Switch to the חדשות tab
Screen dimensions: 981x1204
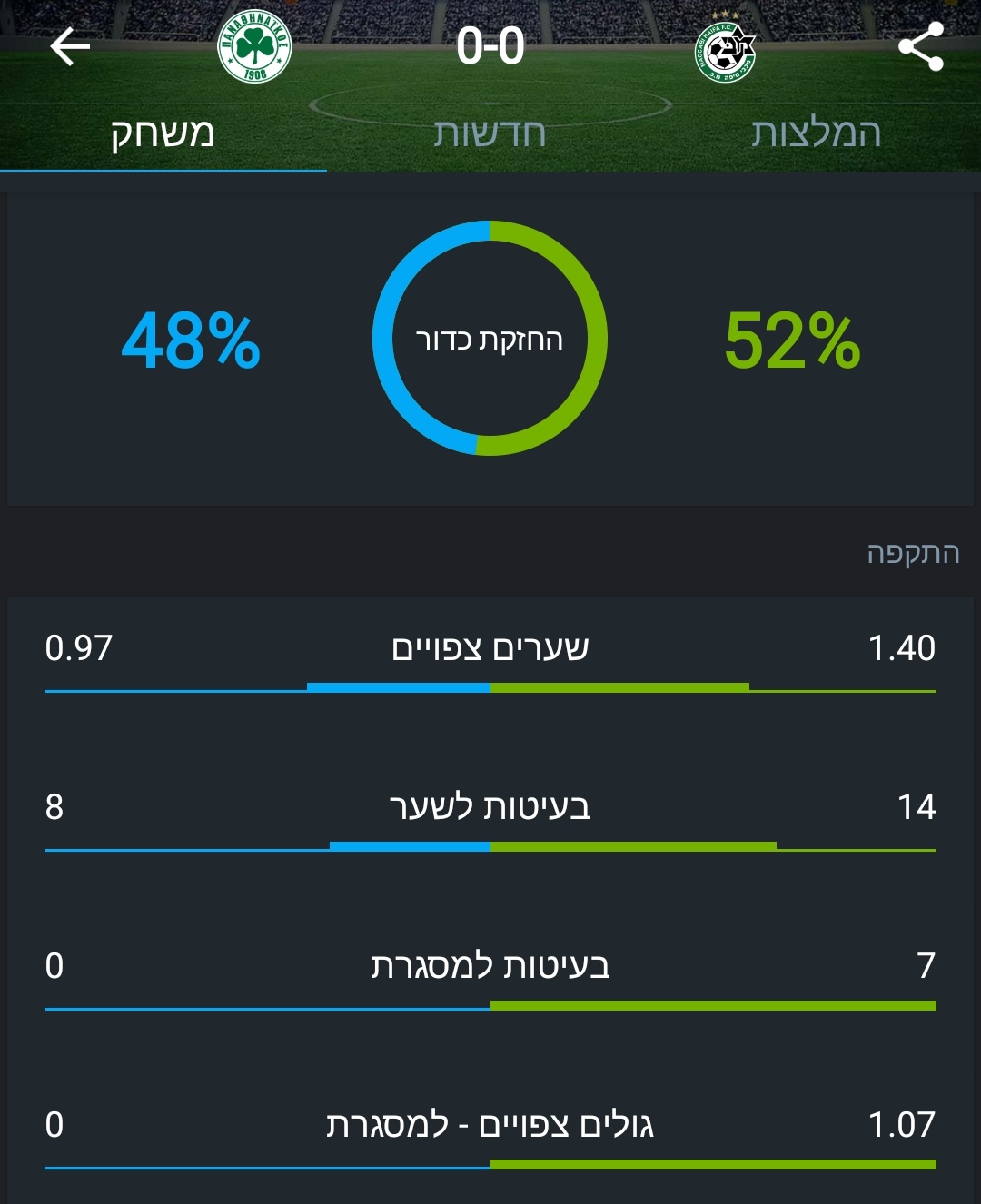pyautogui.click(x=490, y=133)
